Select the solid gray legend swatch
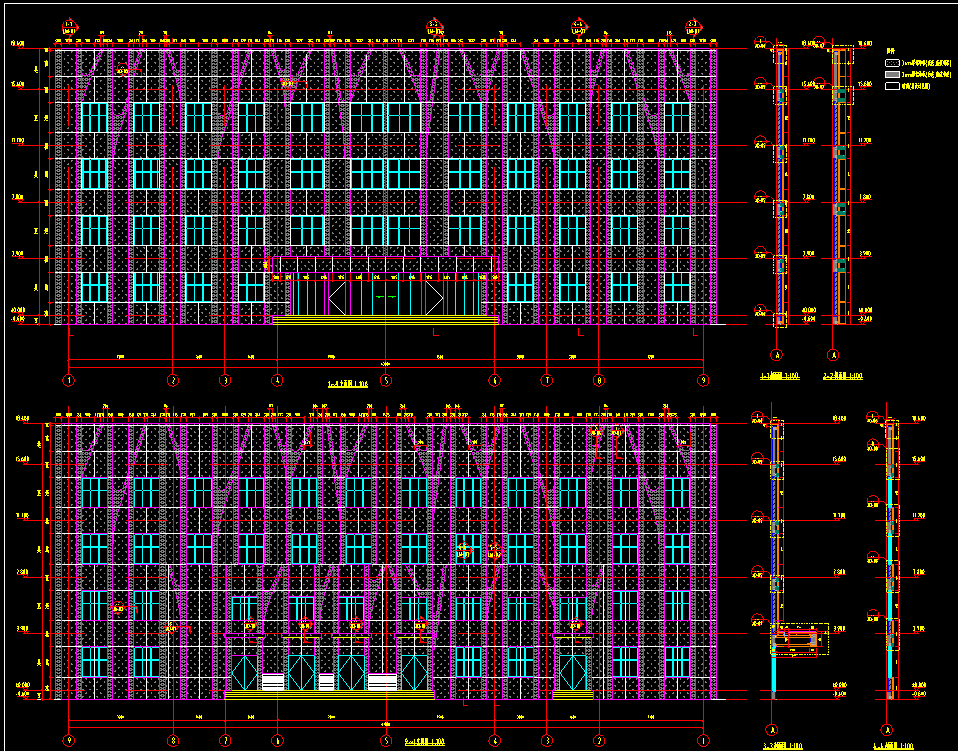 893,74
